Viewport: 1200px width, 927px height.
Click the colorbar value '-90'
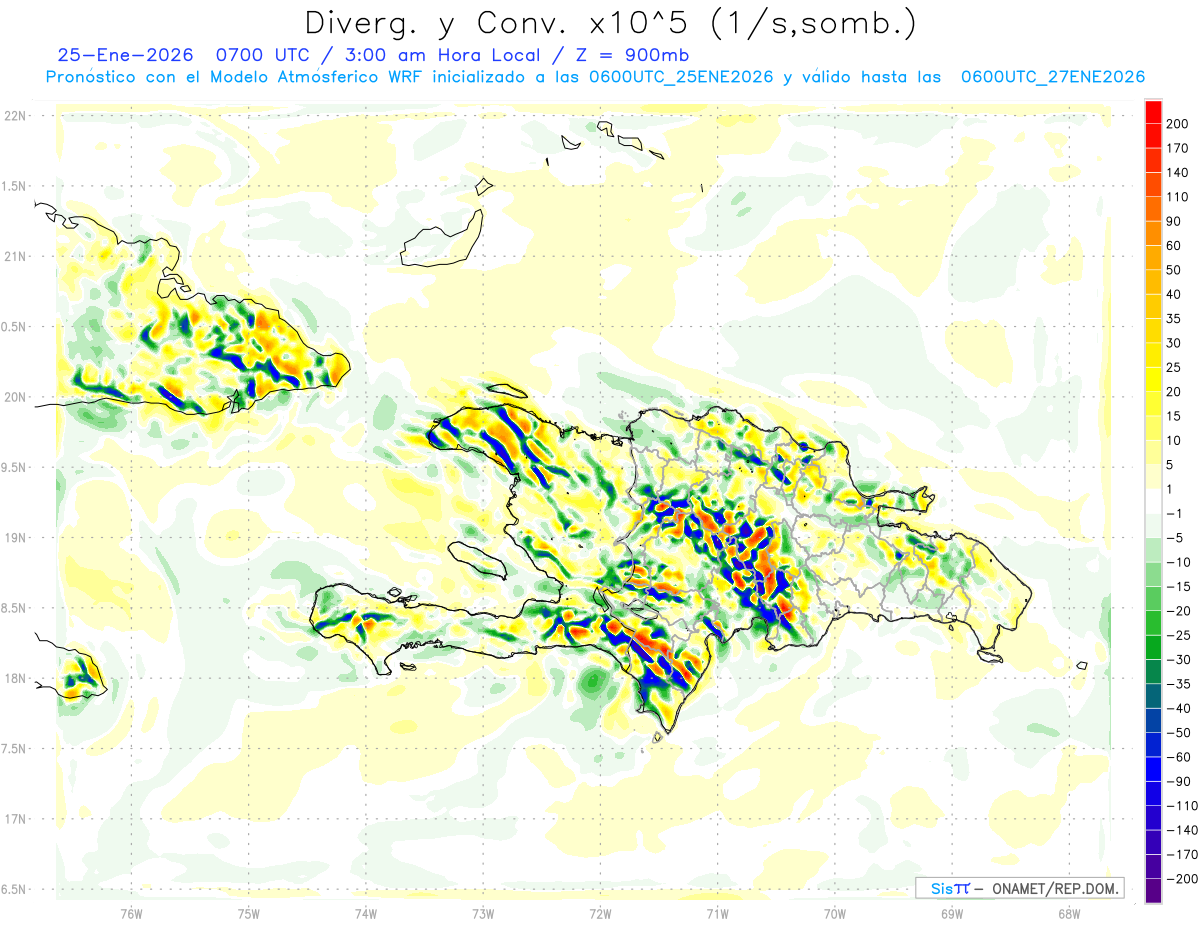coord(1180,781)
